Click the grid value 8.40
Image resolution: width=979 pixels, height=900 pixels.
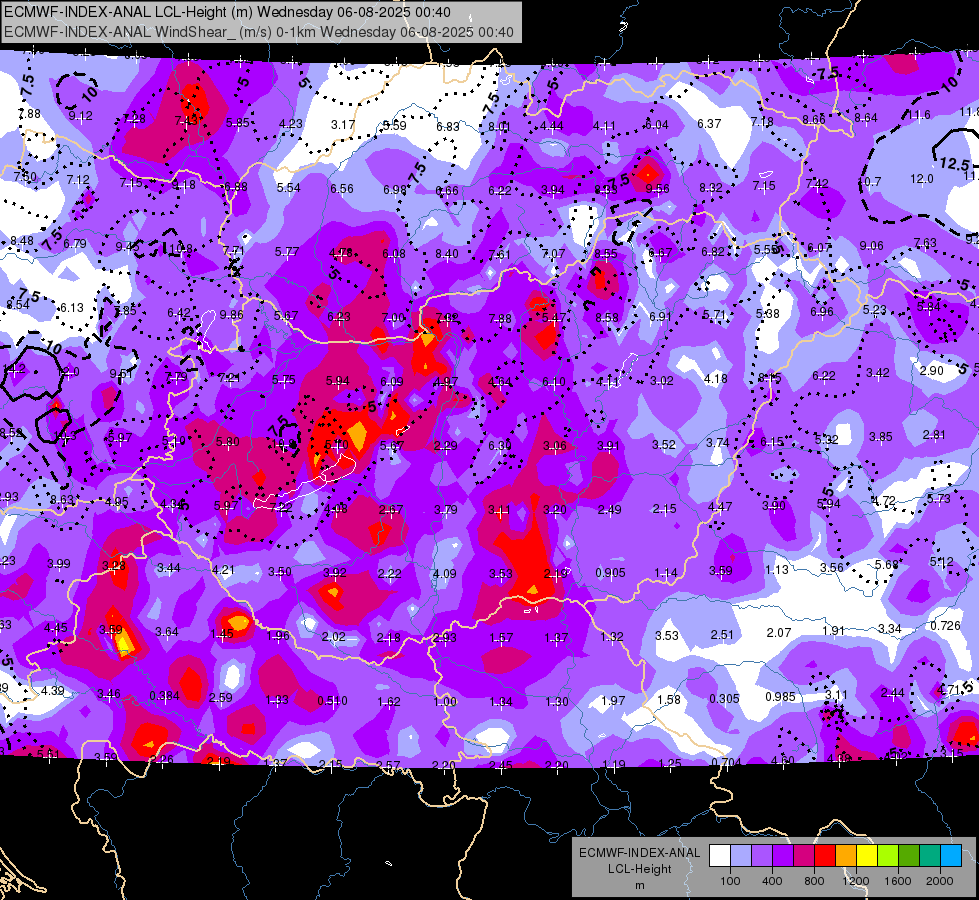coord(446,254)
